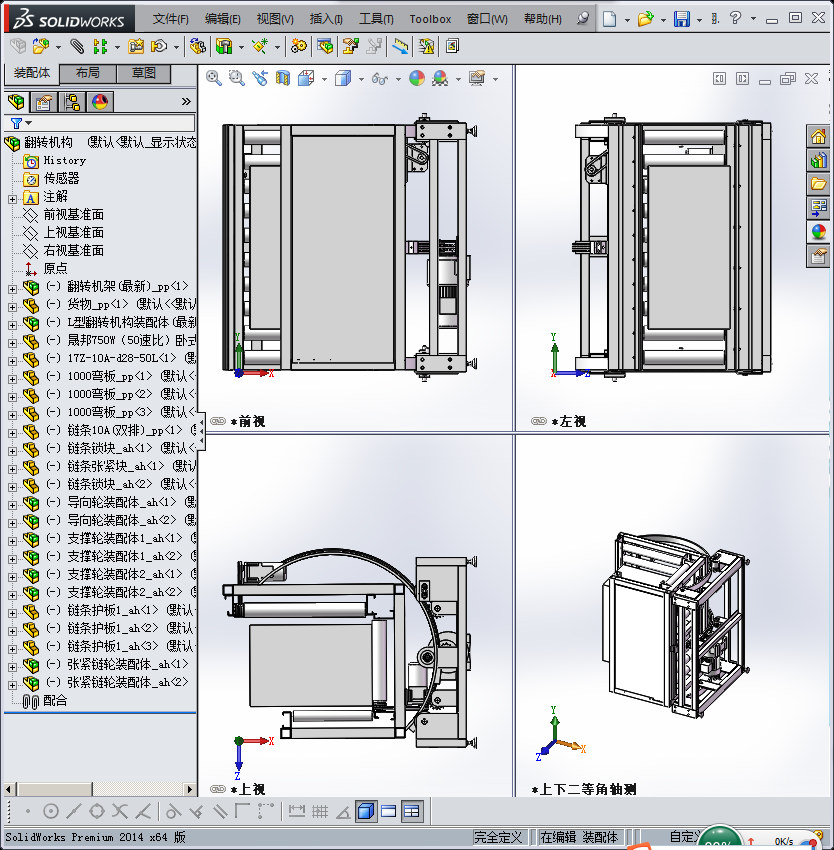Toggle the Four View layout button
The width and height of the screenshot is (834, 850).
412,812
